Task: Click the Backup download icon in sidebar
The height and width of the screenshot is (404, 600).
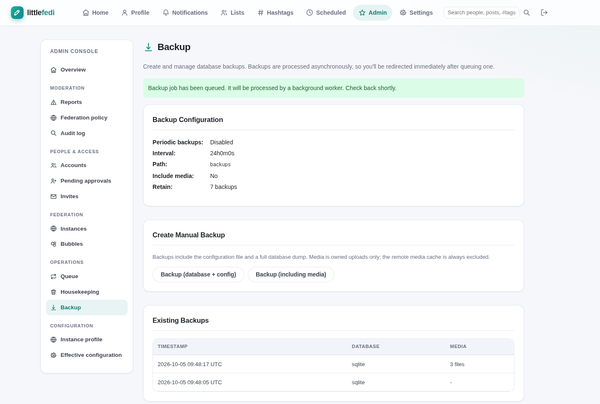Action: [54, 308]
